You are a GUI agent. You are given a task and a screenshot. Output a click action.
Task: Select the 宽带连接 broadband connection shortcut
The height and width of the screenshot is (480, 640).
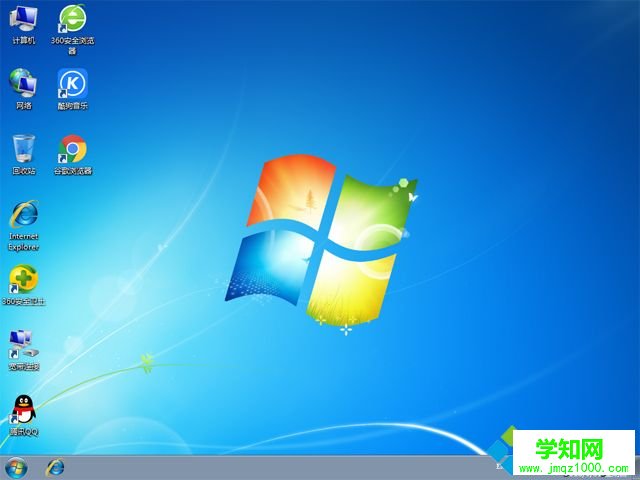[24, 350]
